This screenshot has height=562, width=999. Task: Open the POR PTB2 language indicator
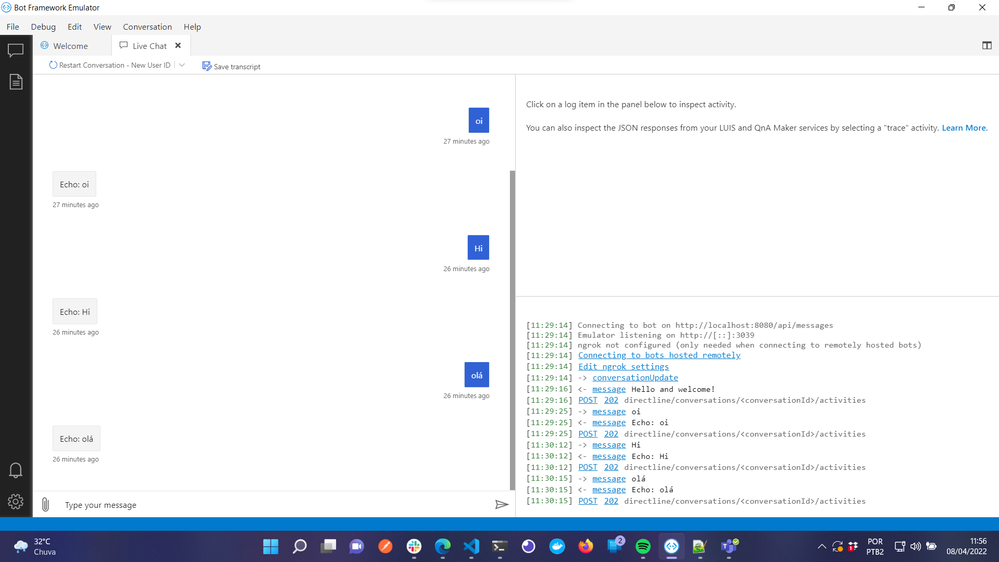[x=875, y=546]
